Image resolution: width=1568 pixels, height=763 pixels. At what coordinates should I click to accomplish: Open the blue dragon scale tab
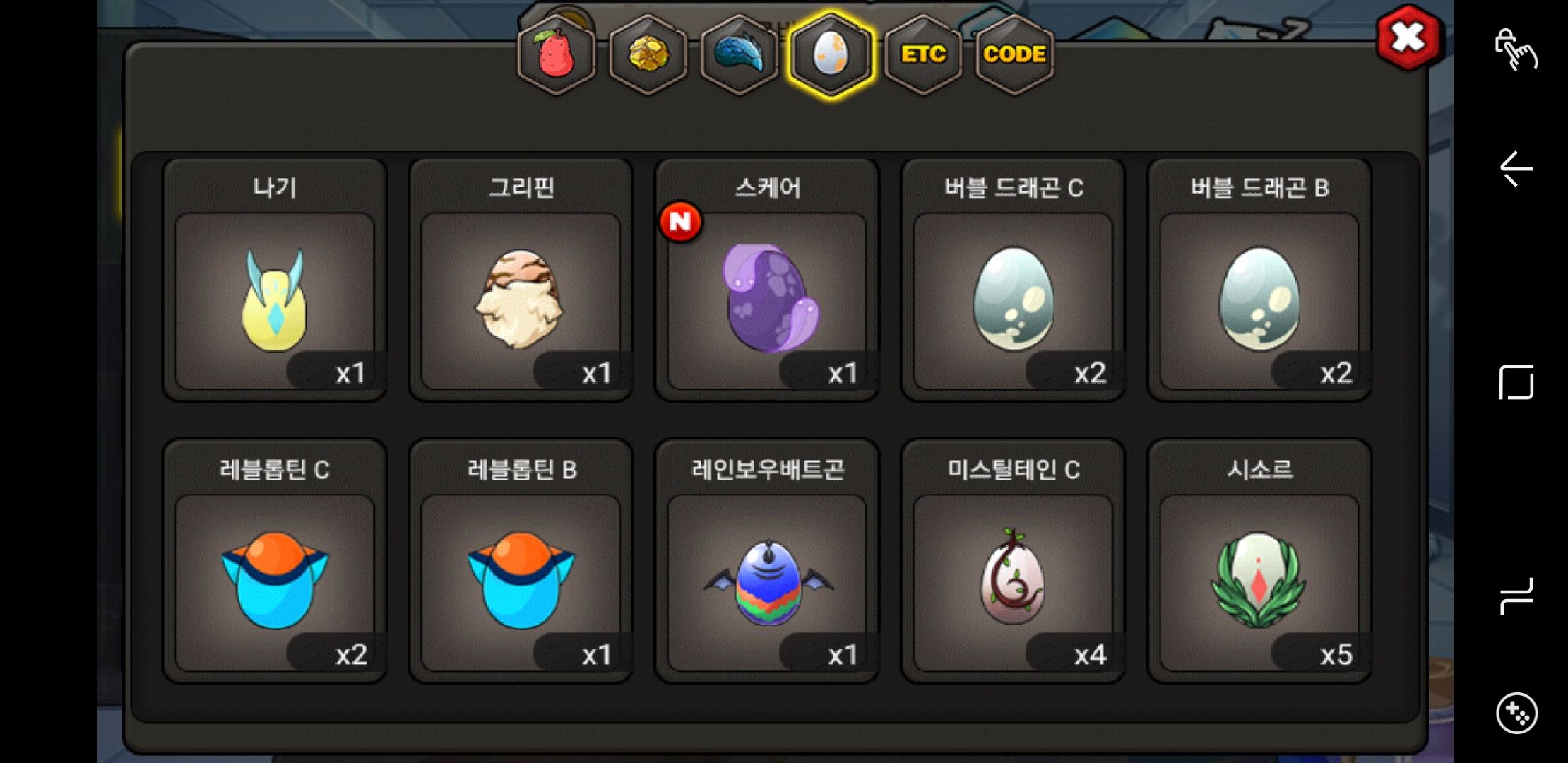[739, 54]
